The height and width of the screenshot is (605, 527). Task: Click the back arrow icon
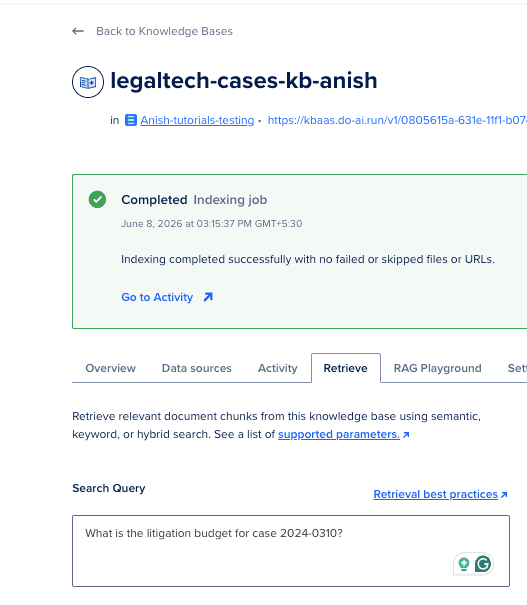click(x=78, y=31)
